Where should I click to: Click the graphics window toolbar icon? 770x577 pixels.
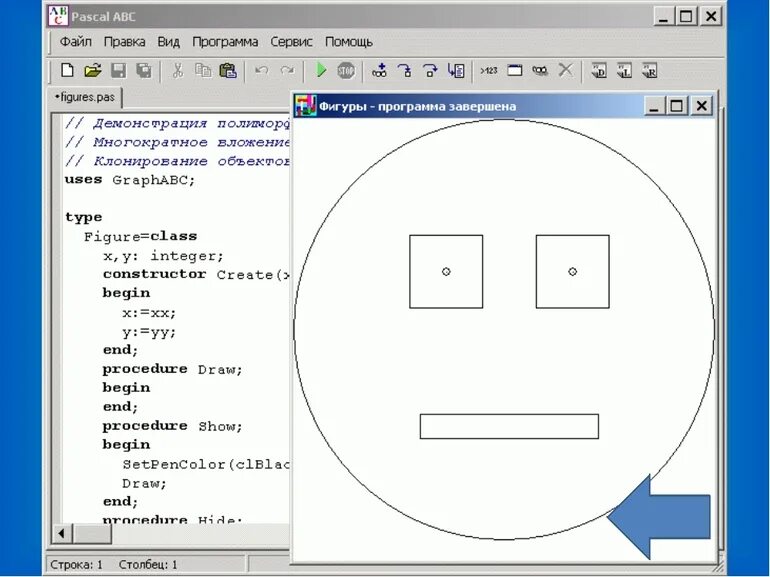515,71
